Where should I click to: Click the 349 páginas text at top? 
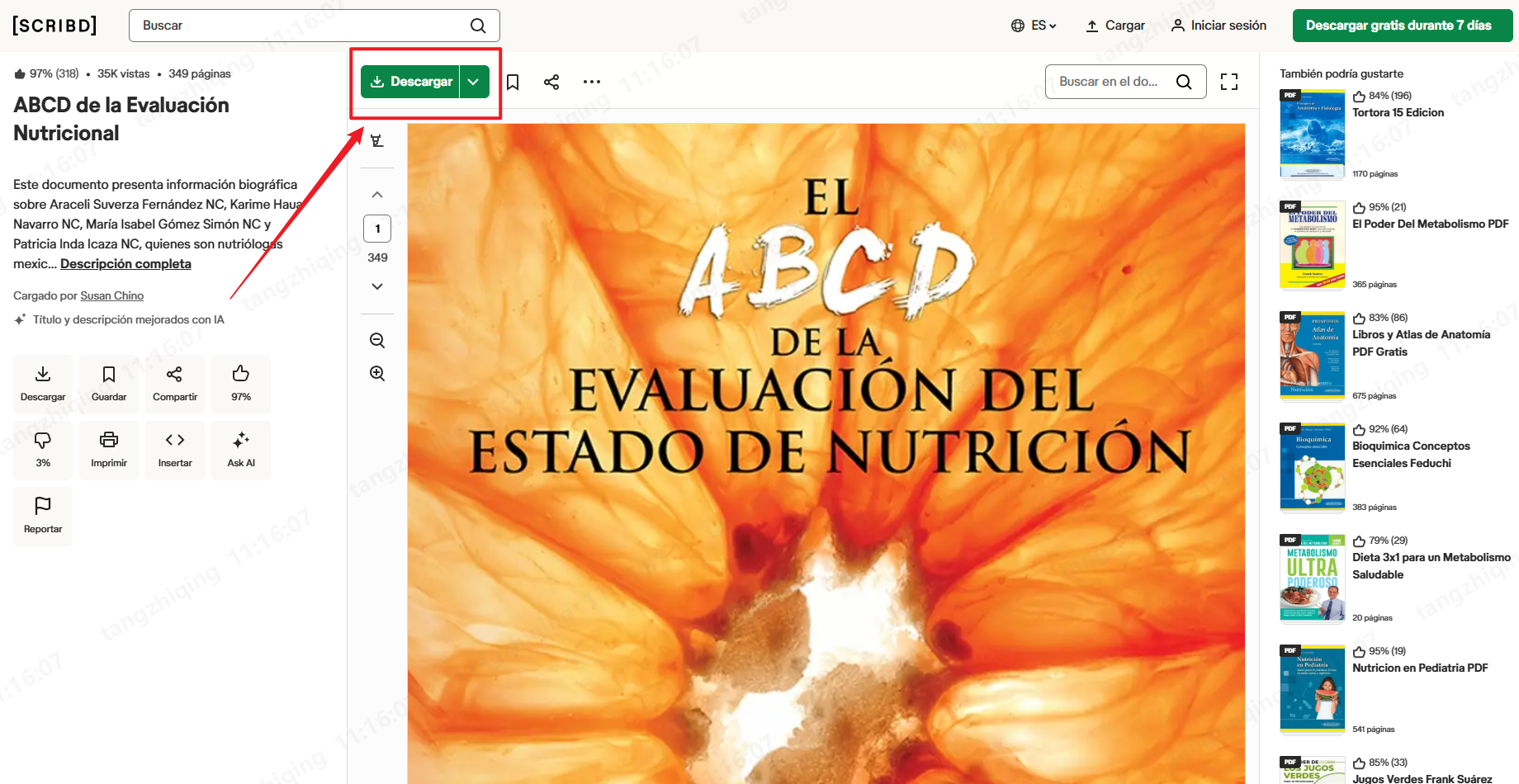[x=200, y=73]
